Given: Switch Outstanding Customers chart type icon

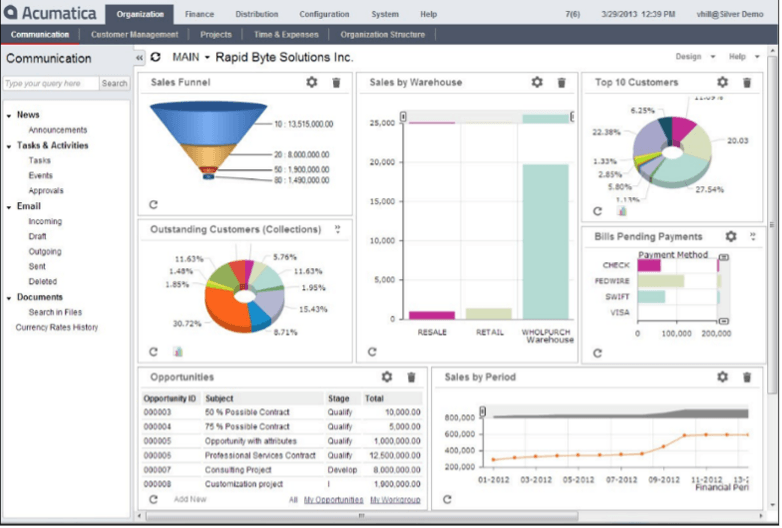Looking at the screenshot, I should [178, 352].
